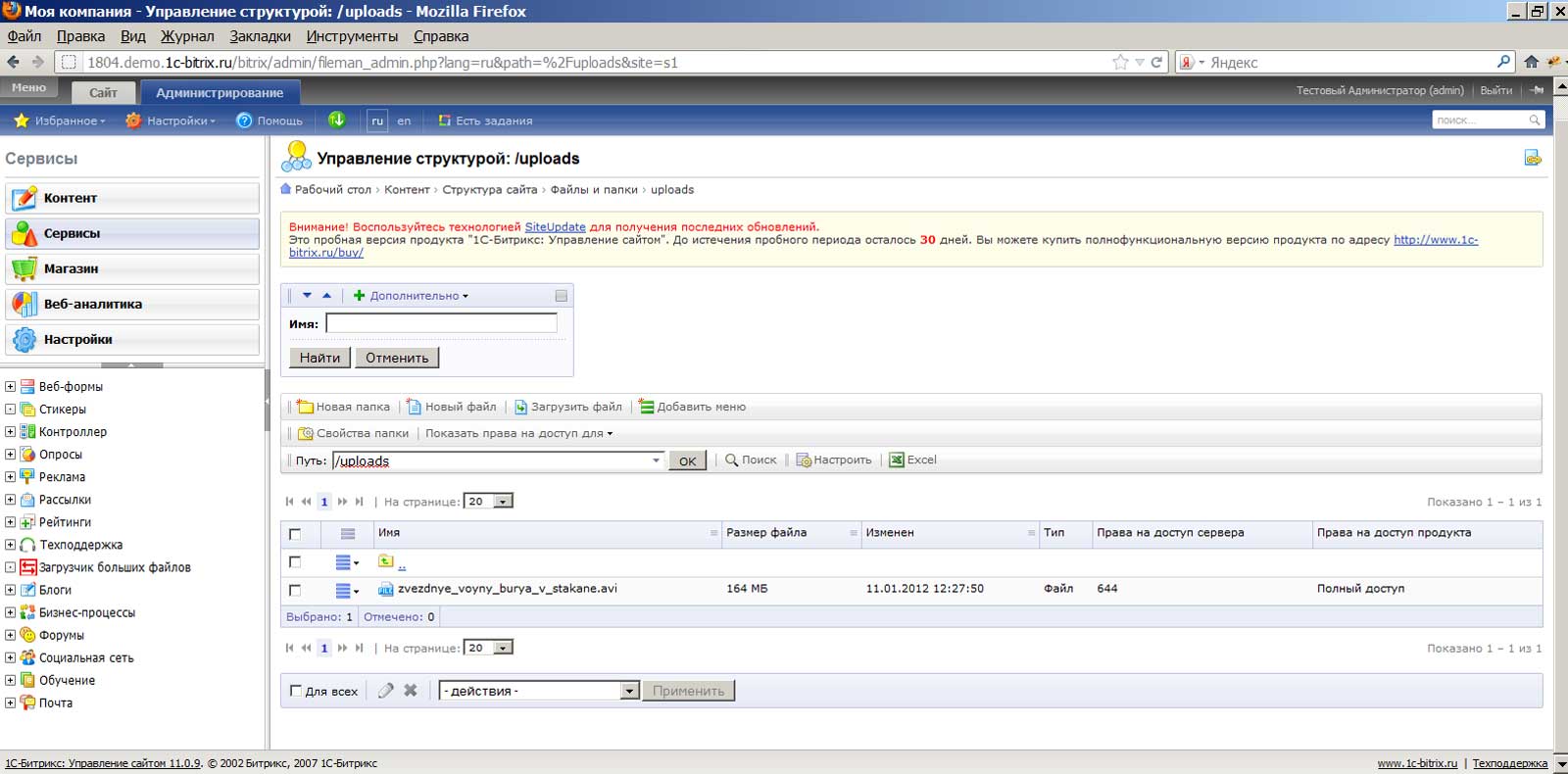Viewport: 1568px width, 774px height.
Task: Open the '- действия -' dropdown
Action: click(539, 691)
